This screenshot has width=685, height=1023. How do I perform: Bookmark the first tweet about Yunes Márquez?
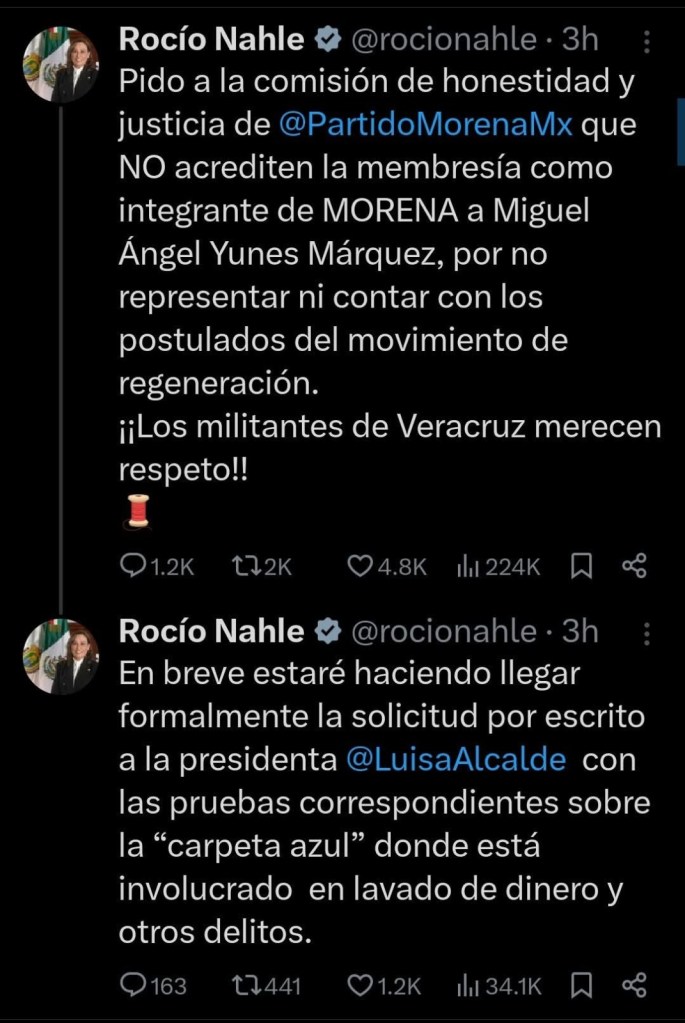point(581,567)
